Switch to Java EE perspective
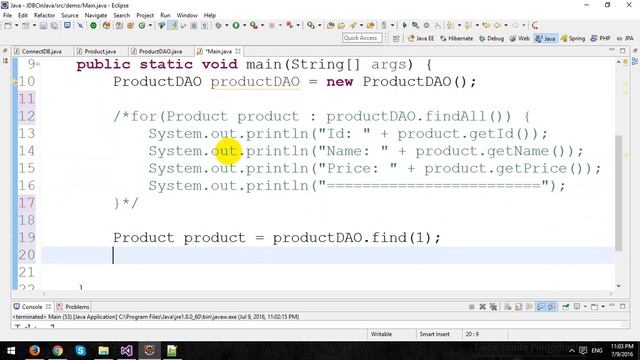 point(421,38)
